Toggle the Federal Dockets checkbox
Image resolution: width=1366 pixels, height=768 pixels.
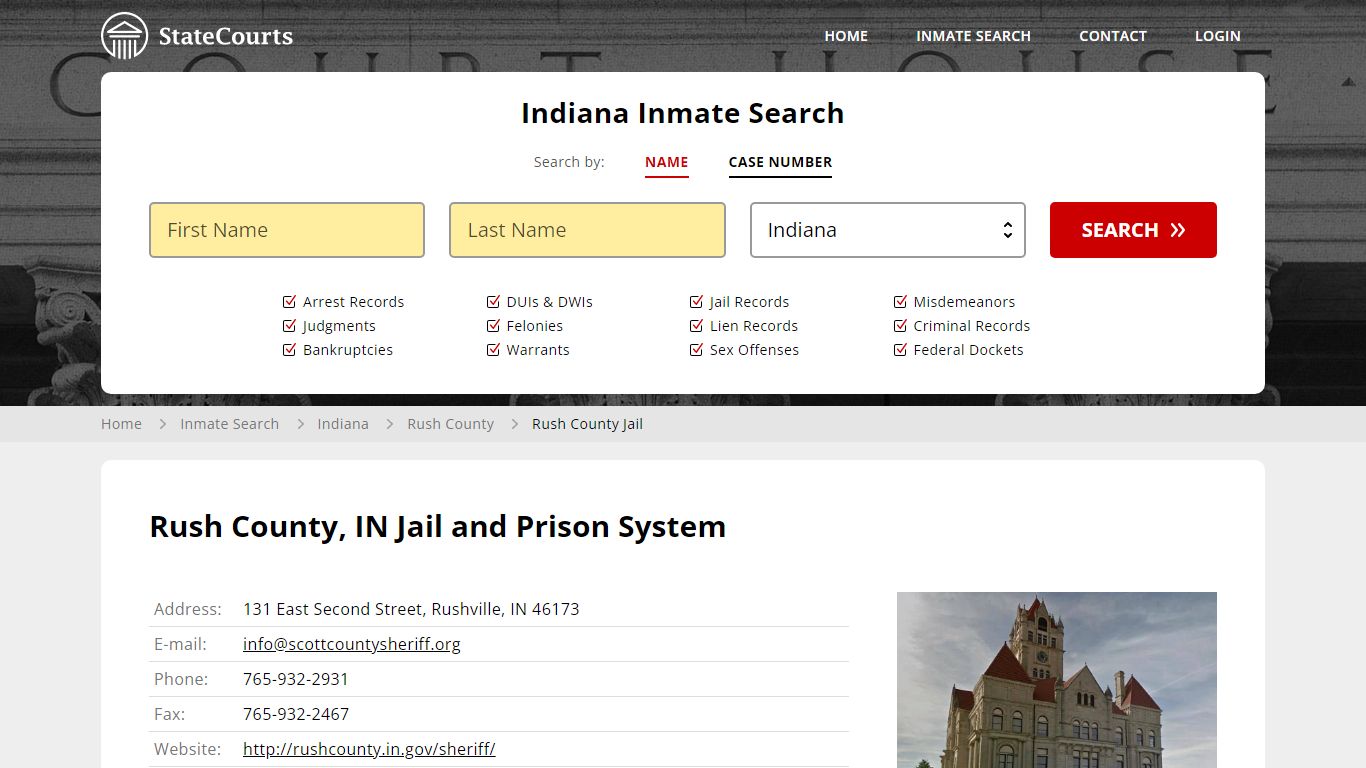900,350
